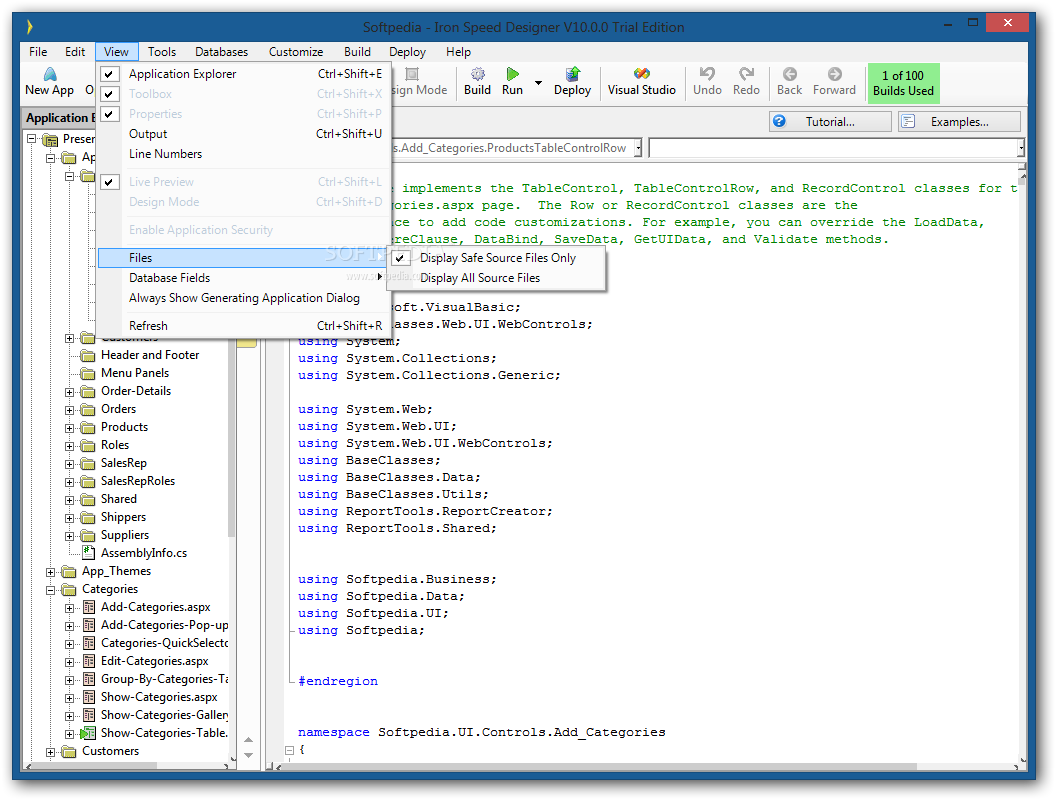Open the Databases menu
The image size is (1056, 800).
tap(222, 52)
